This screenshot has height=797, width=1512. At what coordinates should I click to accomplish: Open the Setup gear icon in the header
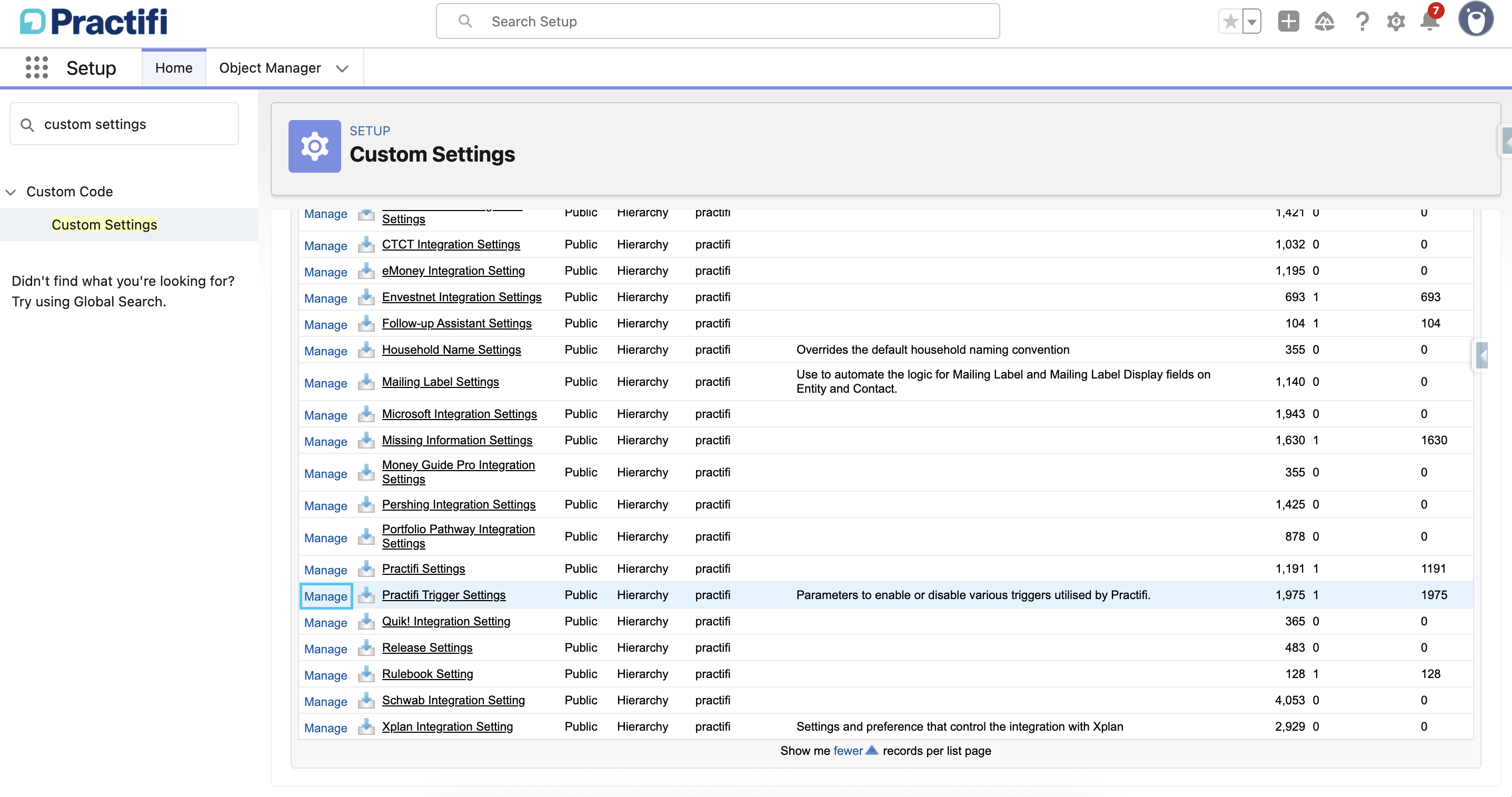[x=1396, y=21]
